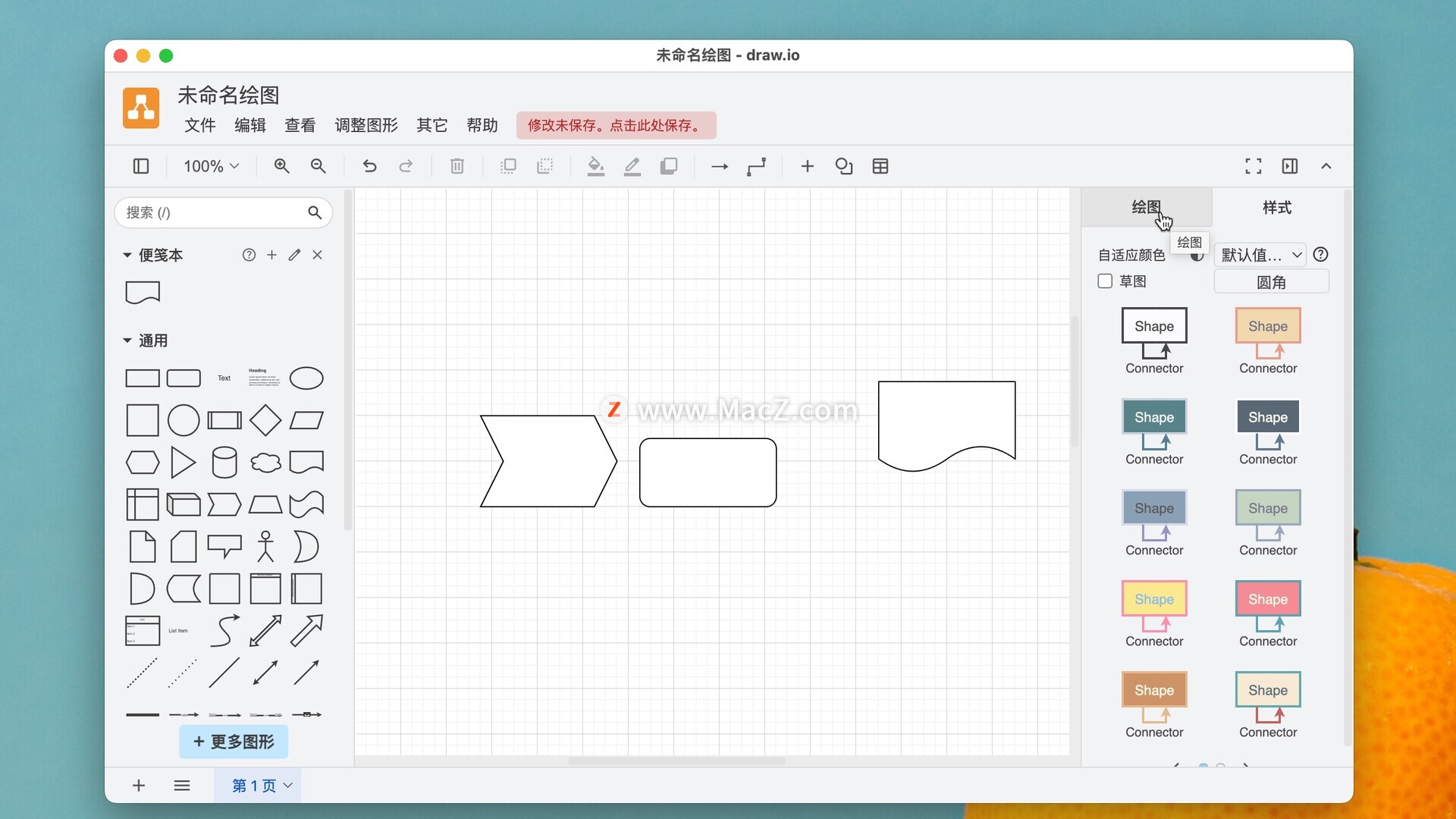Pick the cylinder shape in General library
Viewport: 1456px width, 819px height.
(x=224, y=463)
